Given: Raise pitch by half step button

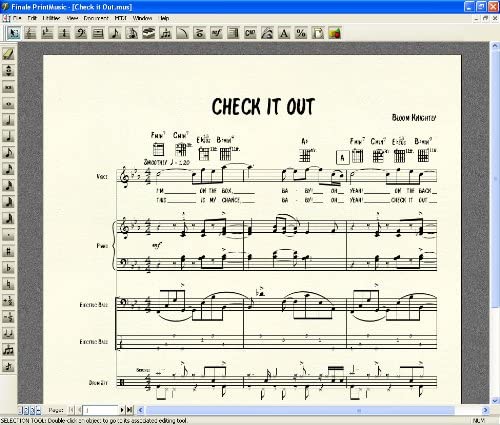Looking at the screenshot, I should click(x=8, y=300).
